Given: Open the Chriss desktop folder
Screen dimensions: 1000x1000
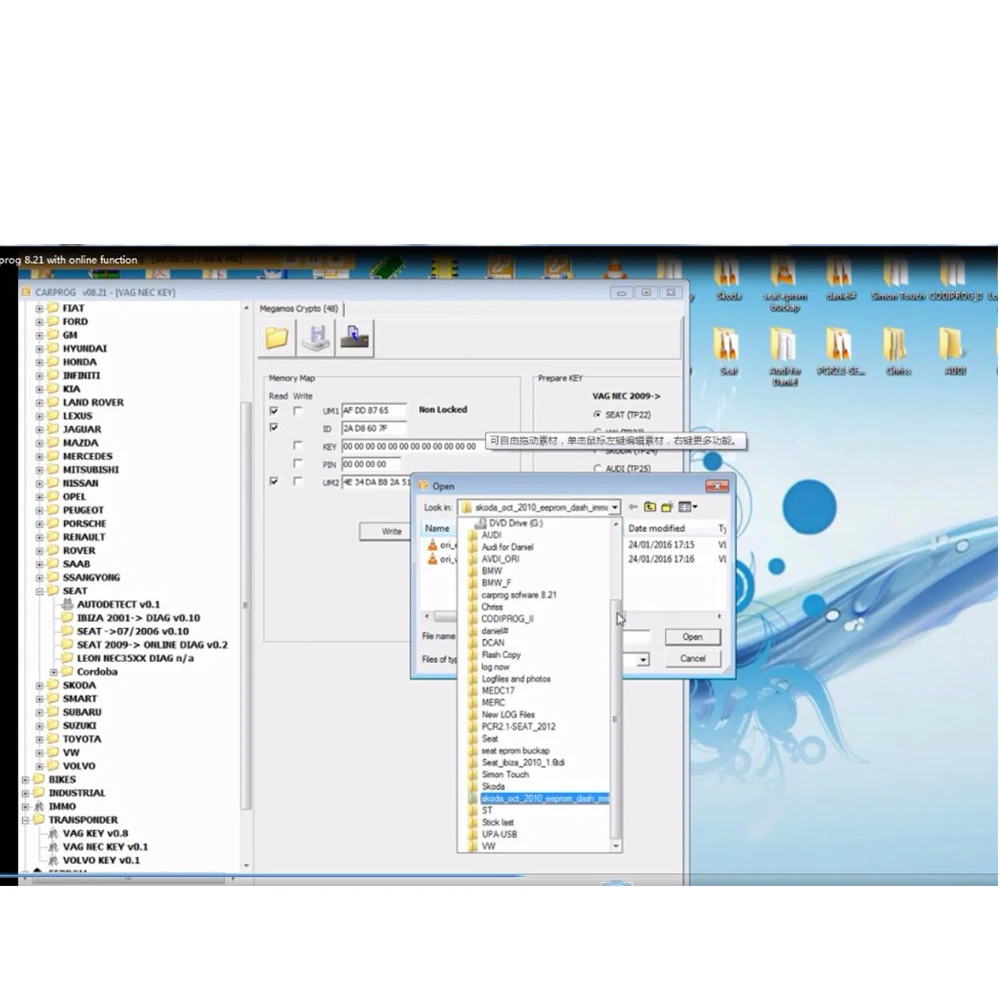Looking at the screenshot, I should click(x=897, y=352).
